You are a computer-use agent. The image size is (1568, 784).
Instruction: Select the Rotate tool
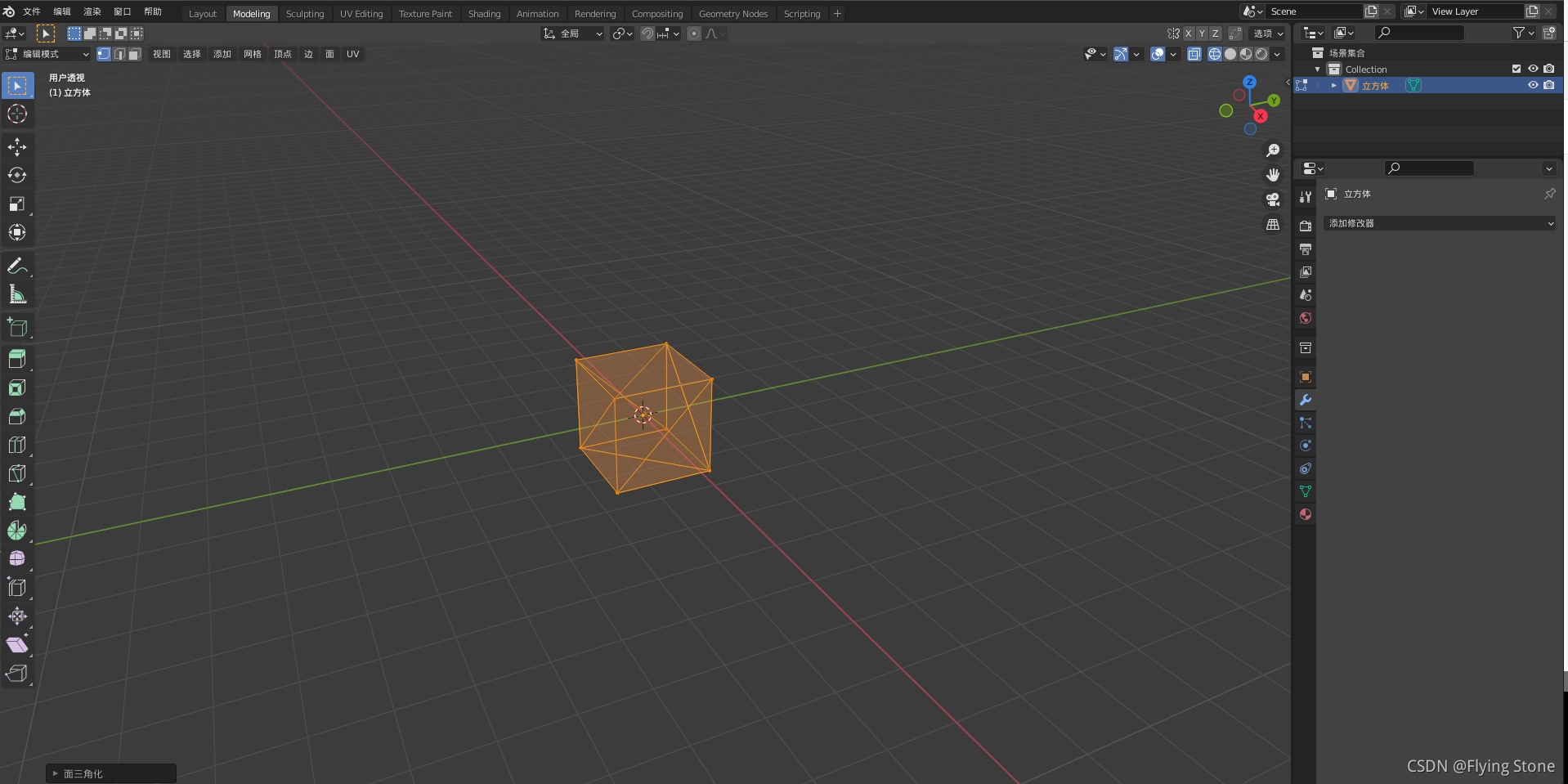pyautogui.click(x=17, y=175)
